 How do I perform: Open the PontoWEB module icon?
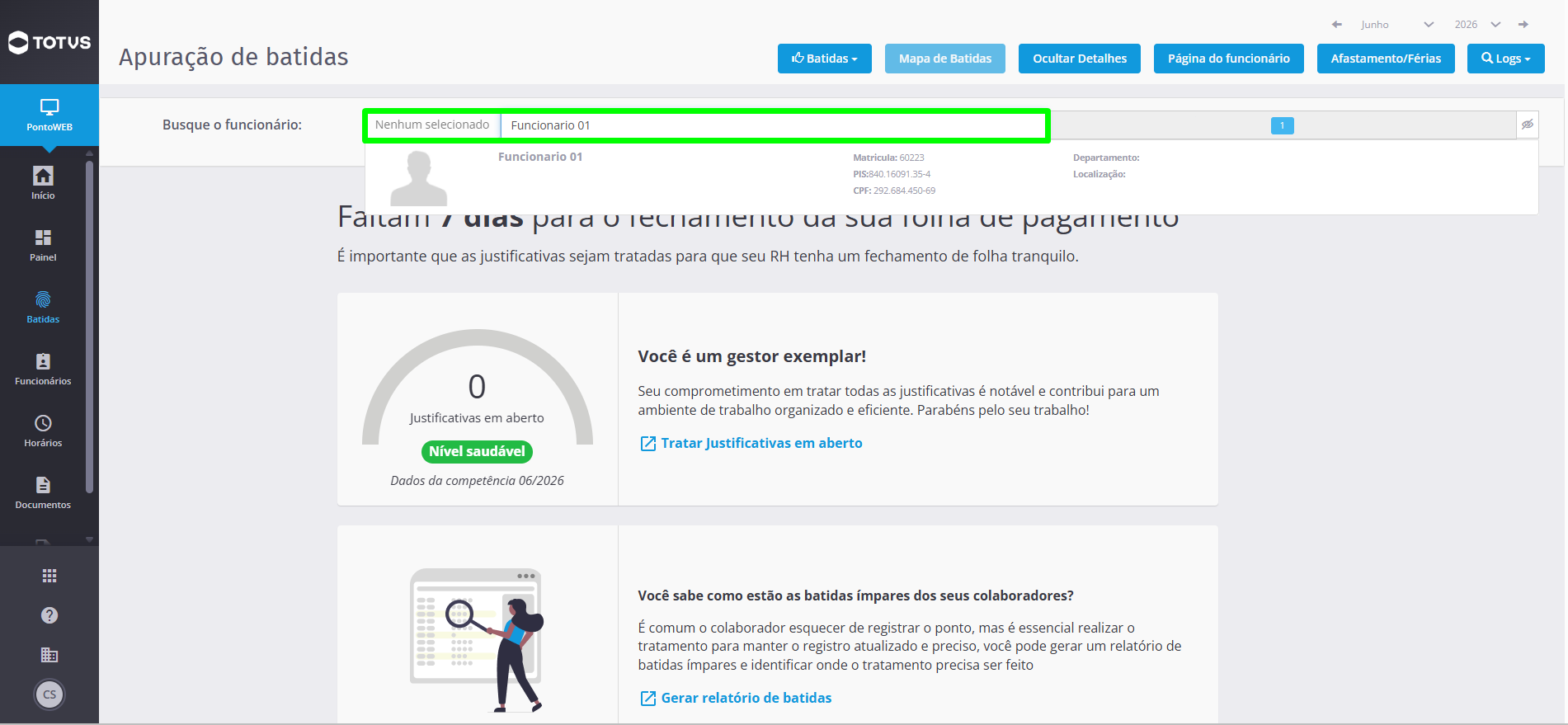(x=49, y=115)
